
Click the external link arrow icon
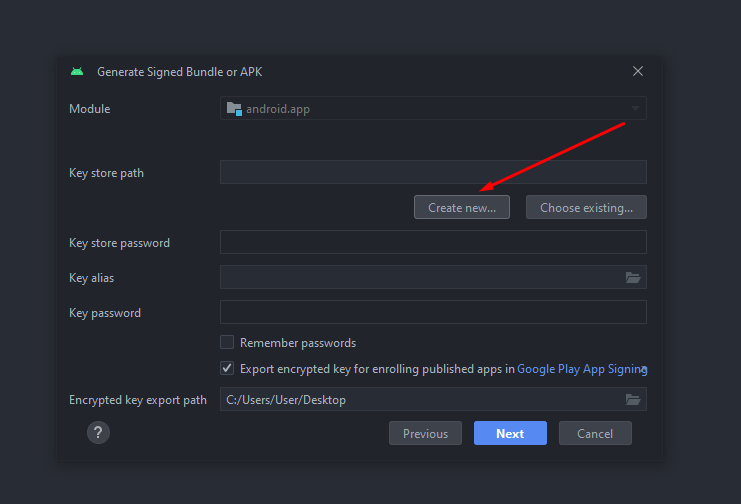[643, 369]
